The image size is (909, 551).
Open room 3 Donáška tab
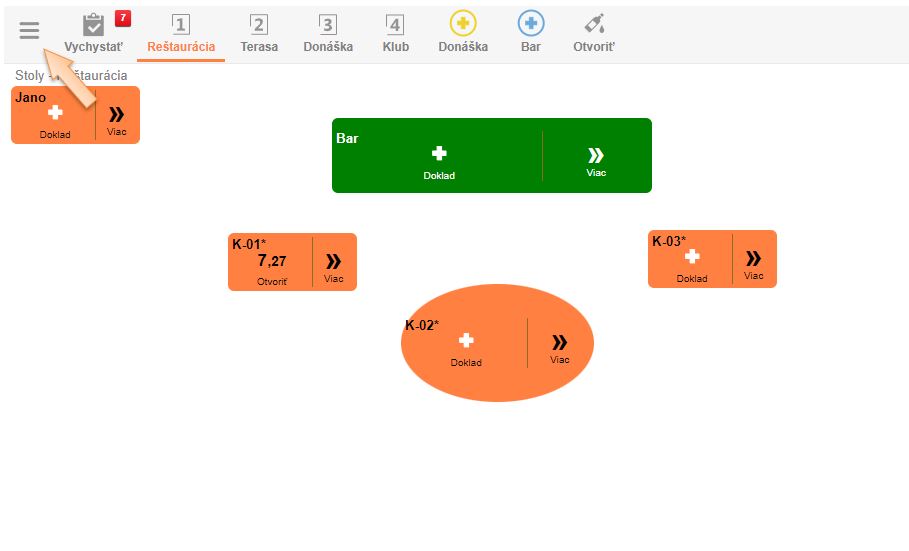(328, 33)
